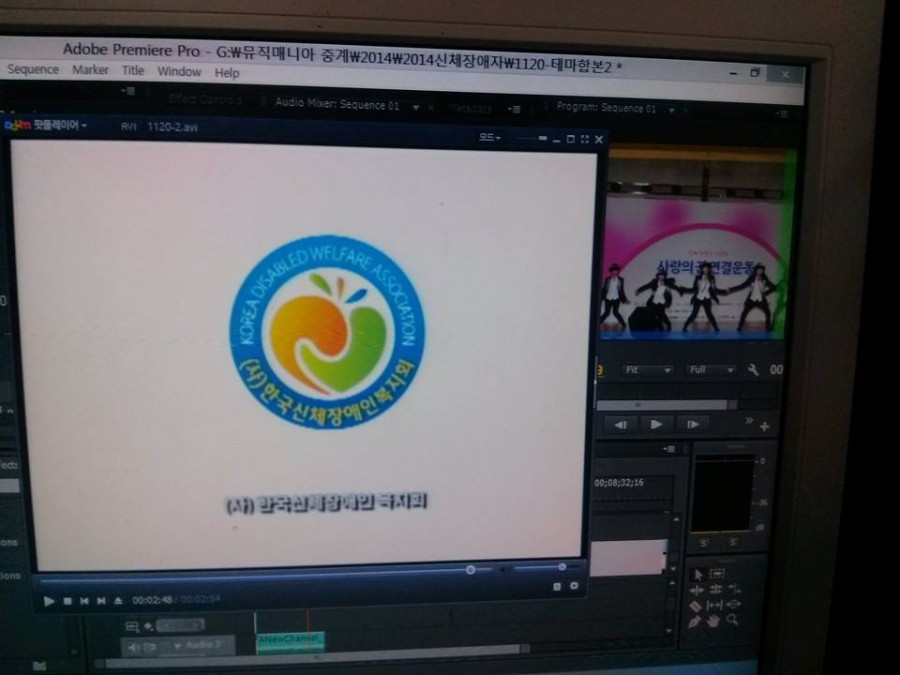Image resolution: width=900 pixels, height=675 pixels.
Task: Open the PotPlayer main menu dropdown
Action: (46, 125)
